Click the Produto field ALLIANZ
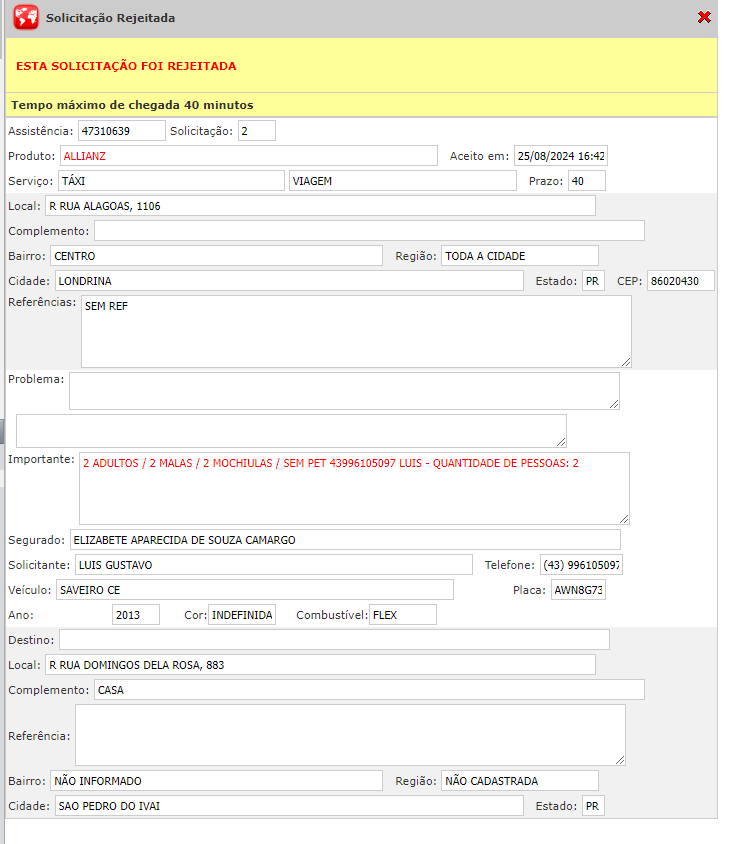 pyautogui.click(x=249, y=156)
